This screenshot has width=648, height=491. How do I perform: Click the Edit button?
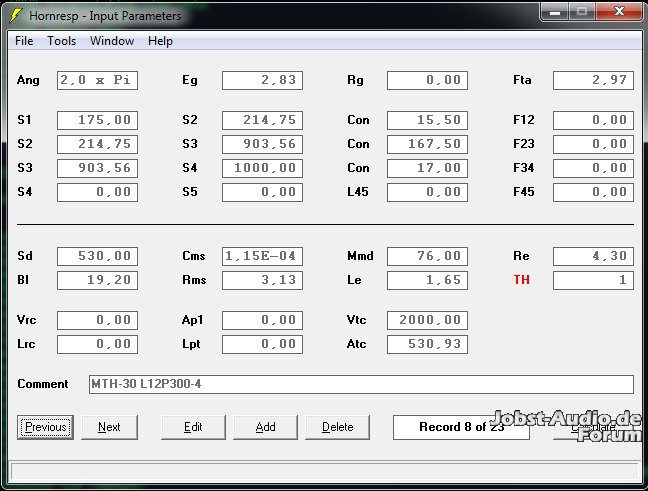tap(193, 427)
